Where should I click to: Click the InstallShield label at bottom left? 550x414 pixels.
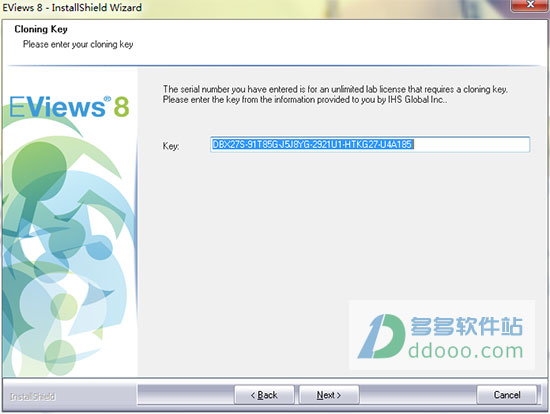[x=32, y=396]
